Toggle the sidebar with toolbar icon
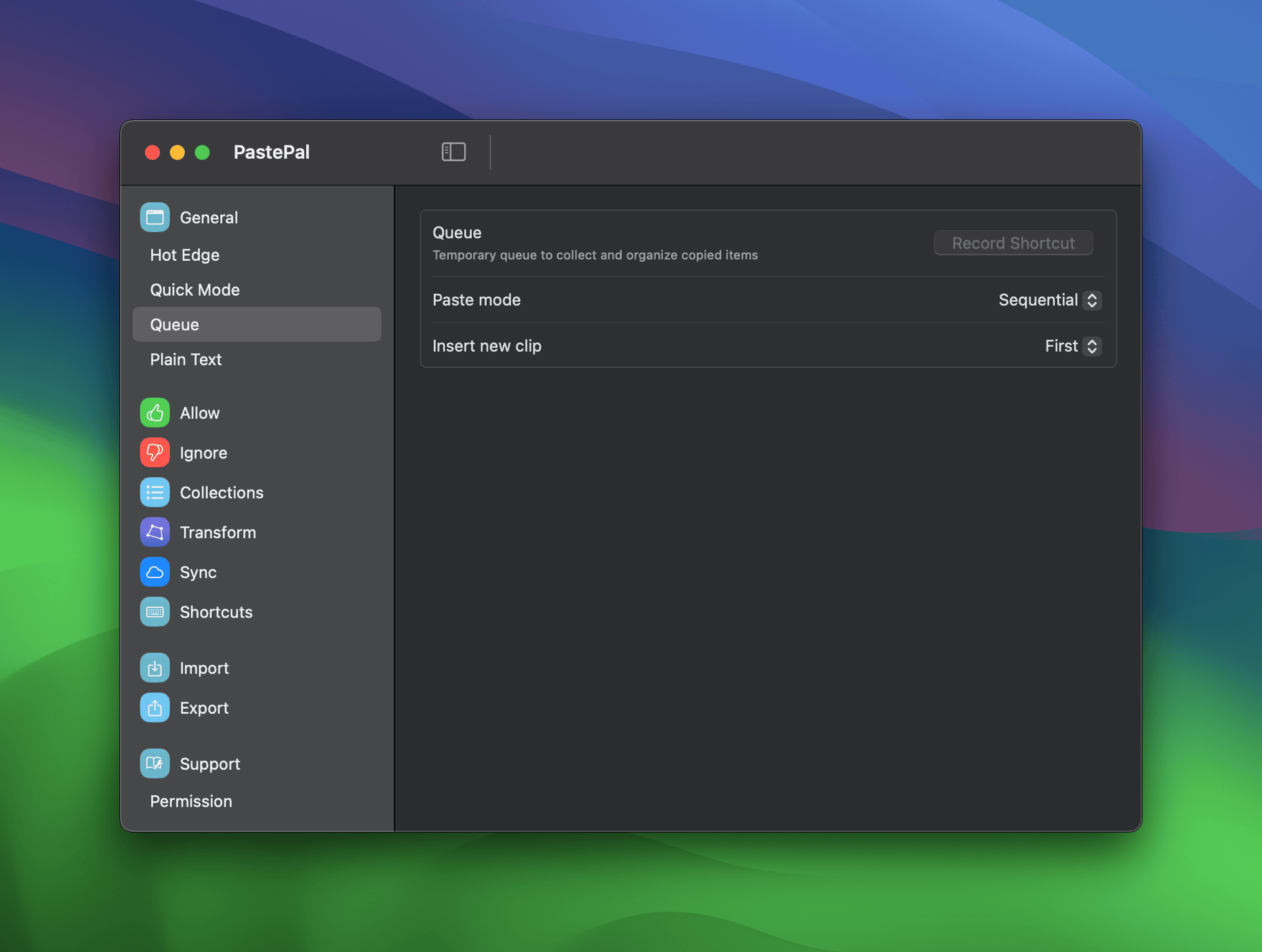 454,152
